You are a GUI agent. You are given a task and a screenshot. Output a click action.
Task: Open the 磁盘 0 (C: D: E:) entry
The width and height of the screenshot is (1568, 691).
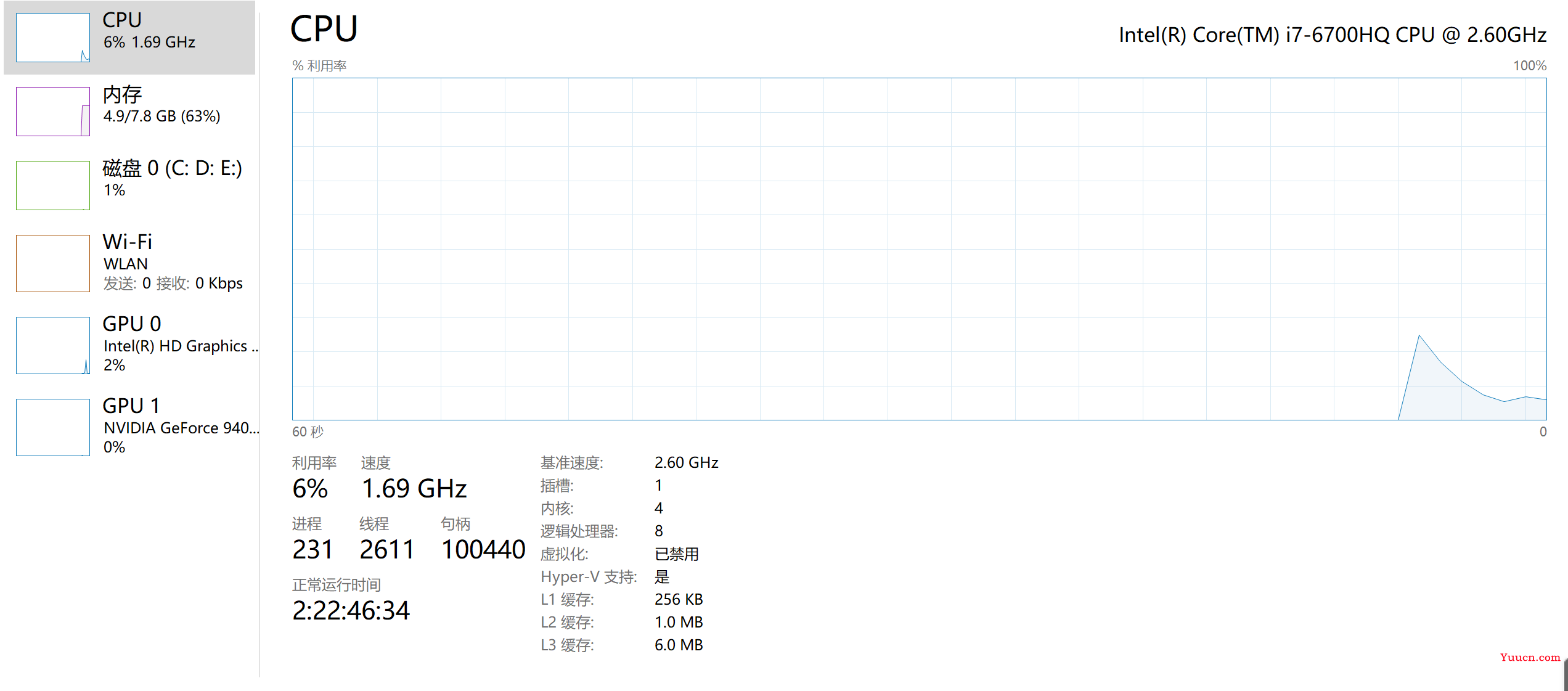tap(129, 186)
